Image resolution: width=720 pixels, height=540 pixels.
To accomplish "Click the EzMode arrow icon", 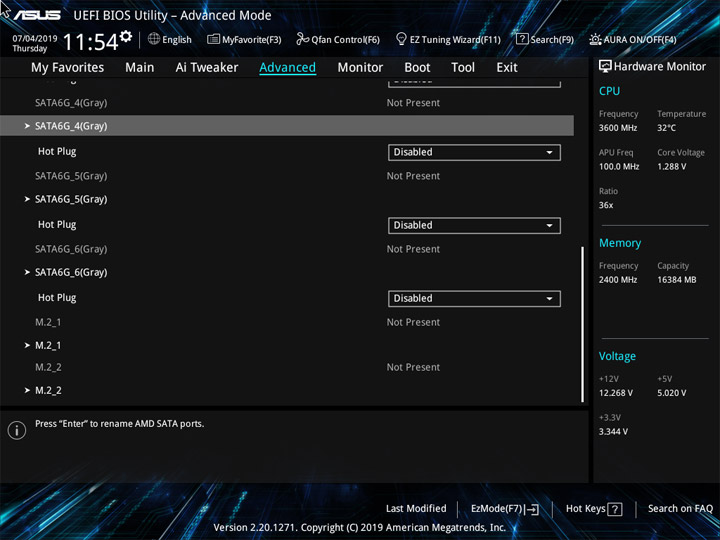I will [531, 509].
